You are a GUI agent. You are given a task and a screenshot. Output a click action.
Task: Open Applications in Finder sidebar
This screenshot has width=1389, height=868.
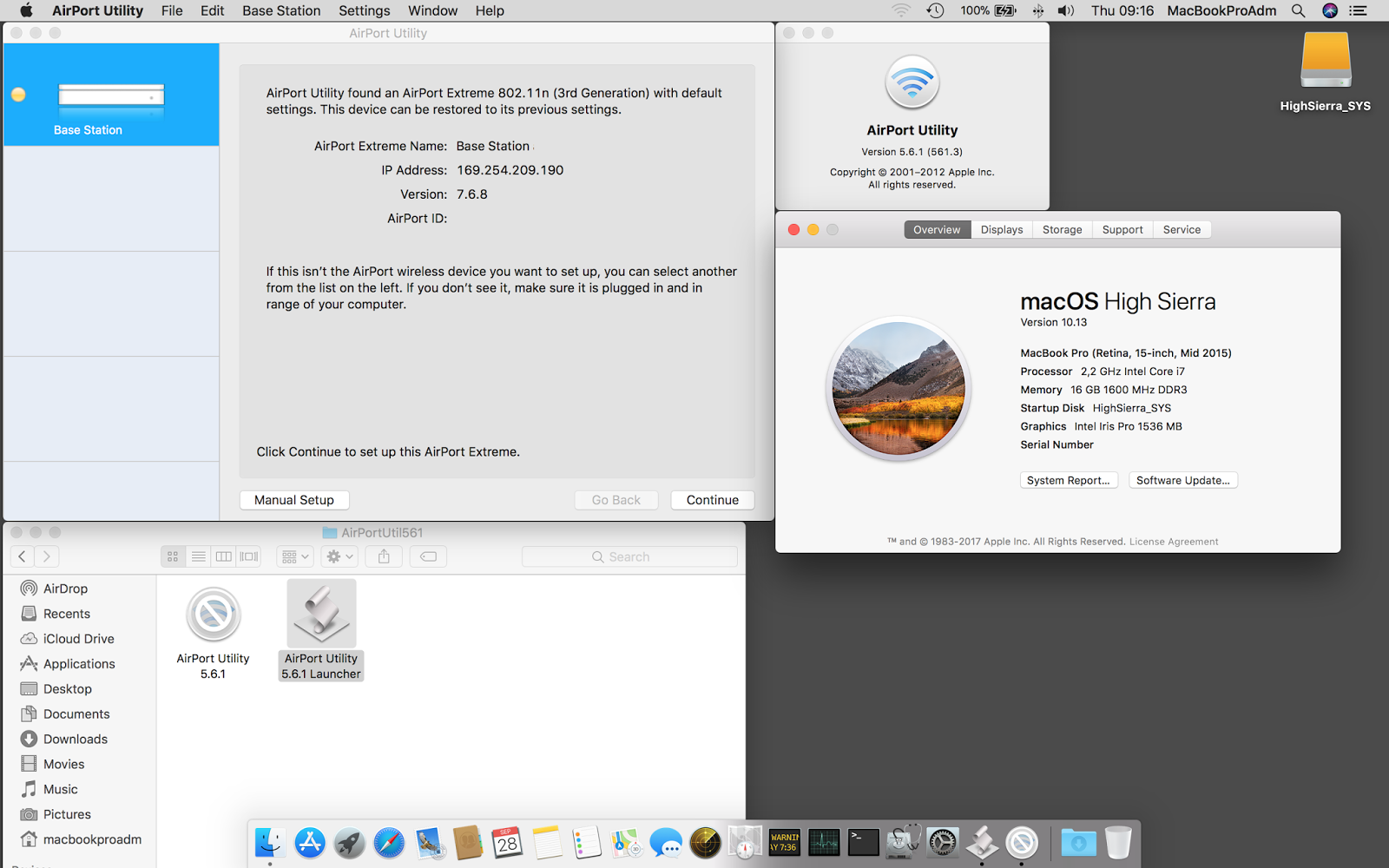(78, 664)
